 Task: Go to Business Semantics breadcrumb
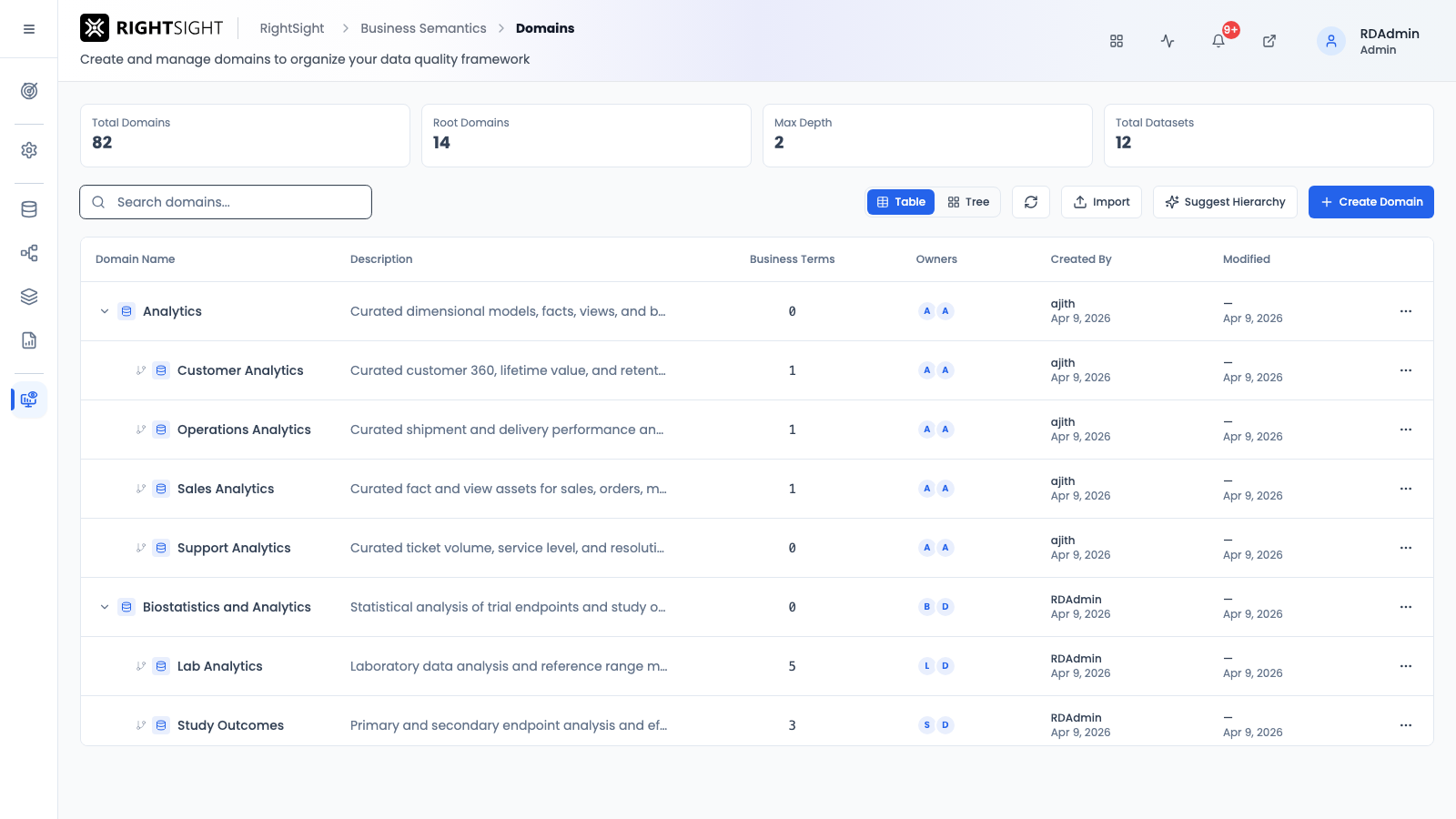(423, 28)
